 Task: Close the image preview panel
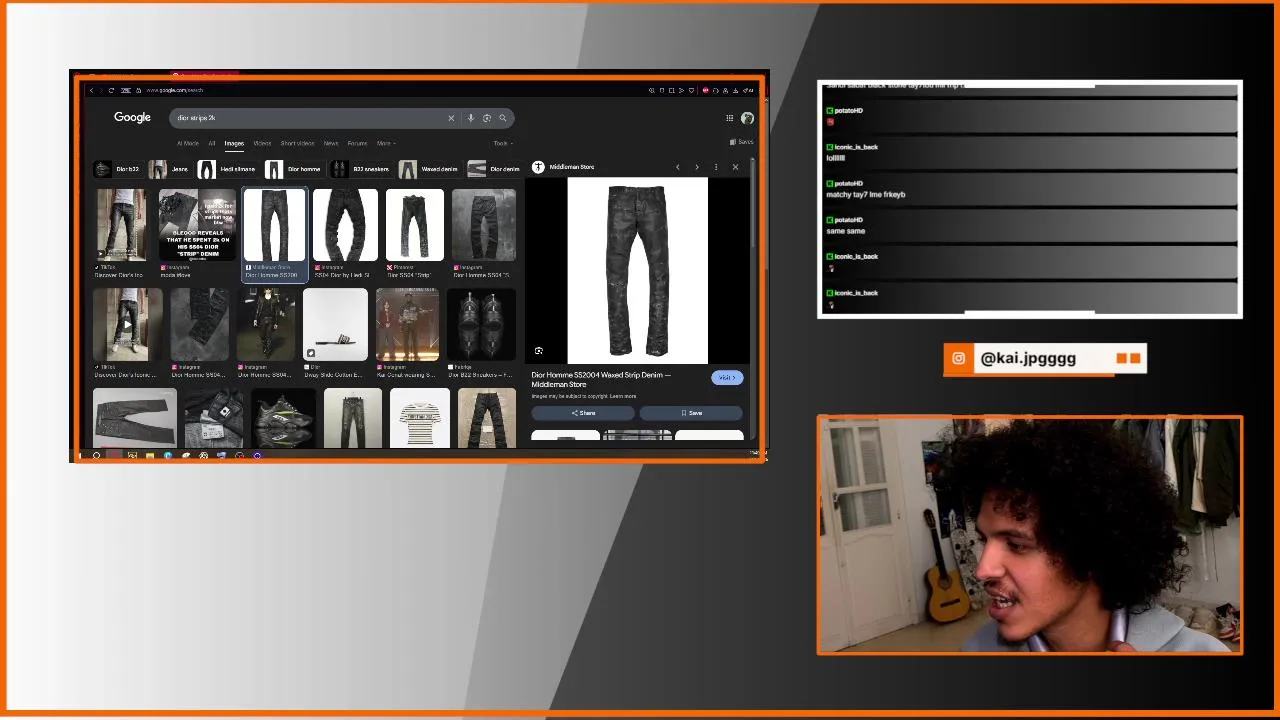click(735, 167)
